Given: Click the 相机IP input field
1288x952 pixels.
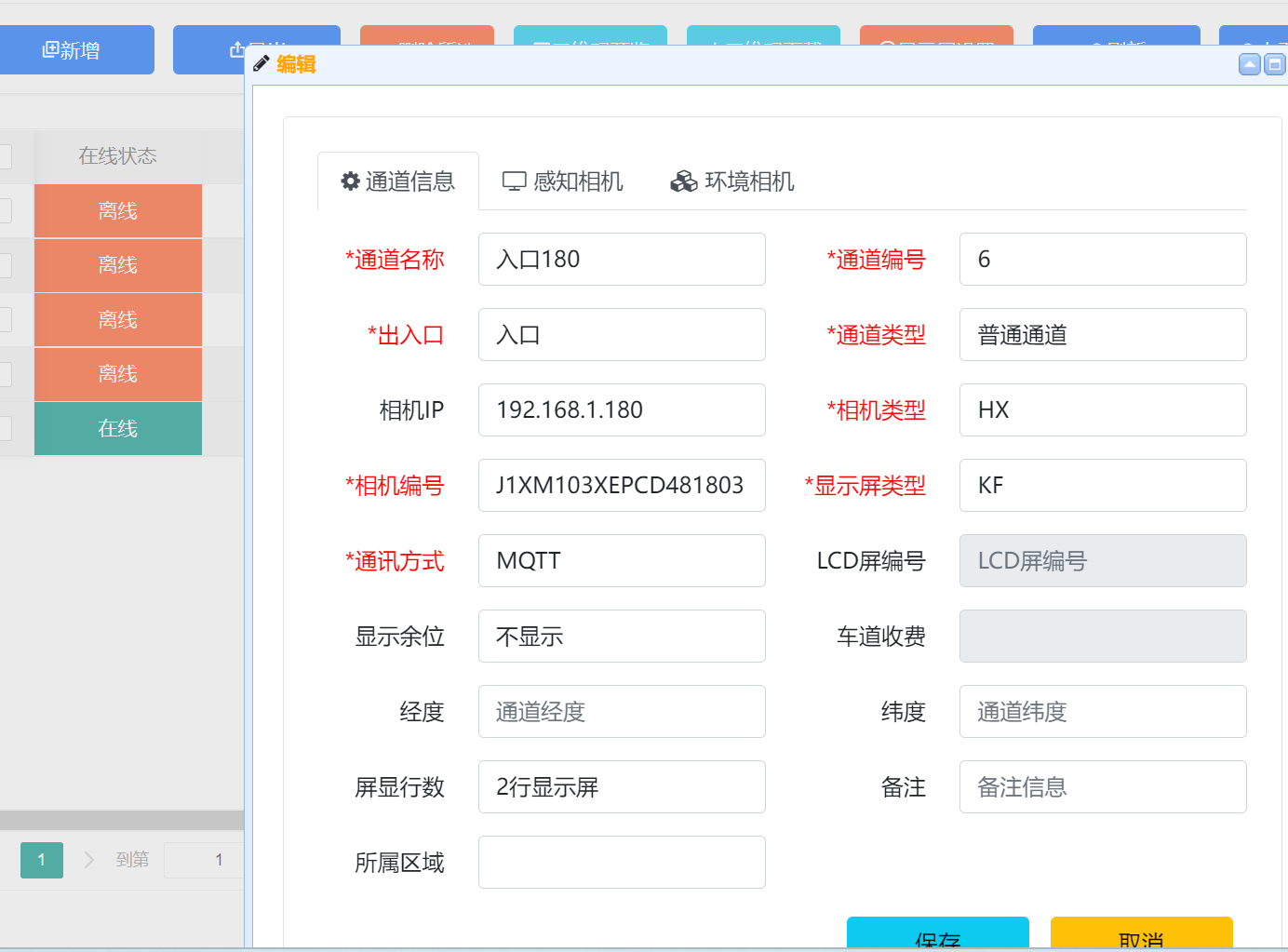Looking at the screenshot, I should [x=622, y=410].
